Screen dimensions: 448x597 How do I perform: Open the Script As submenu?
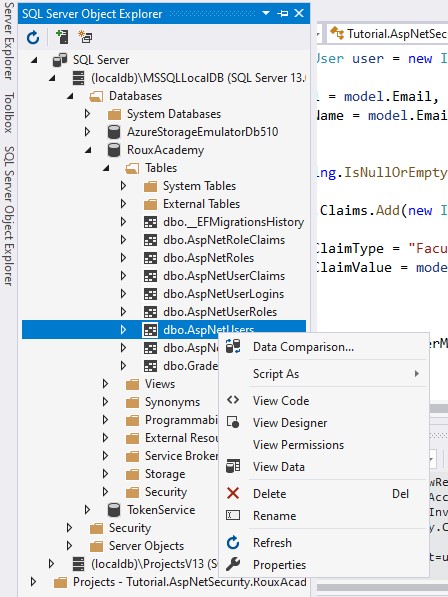pyautogui.click(x=324, y=374)
